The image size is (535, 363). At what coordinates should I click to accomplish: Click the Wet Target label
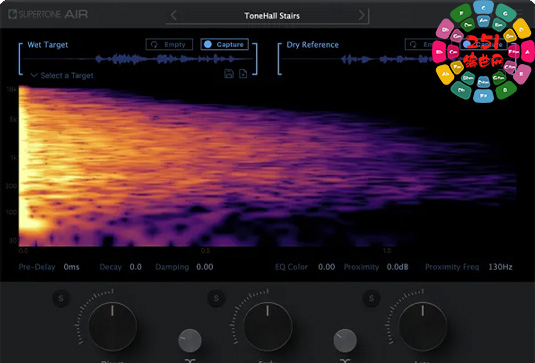[48, 45]
